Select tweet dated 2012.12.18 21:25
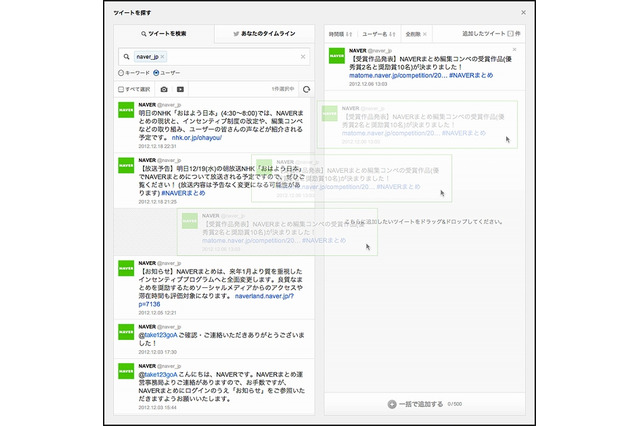The image size is (640, 426). point(214,181)
